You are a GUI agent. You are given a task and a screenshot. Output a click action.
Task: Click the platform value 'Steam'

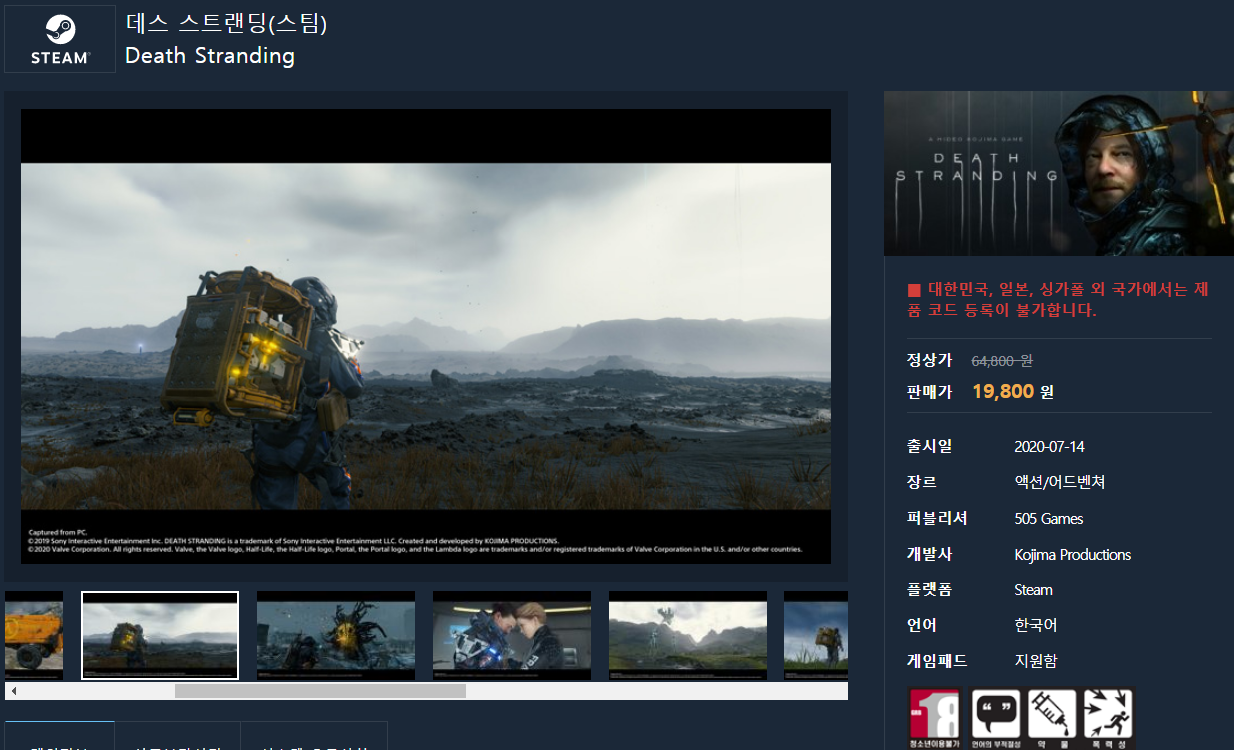click(x=1033, y=590)
